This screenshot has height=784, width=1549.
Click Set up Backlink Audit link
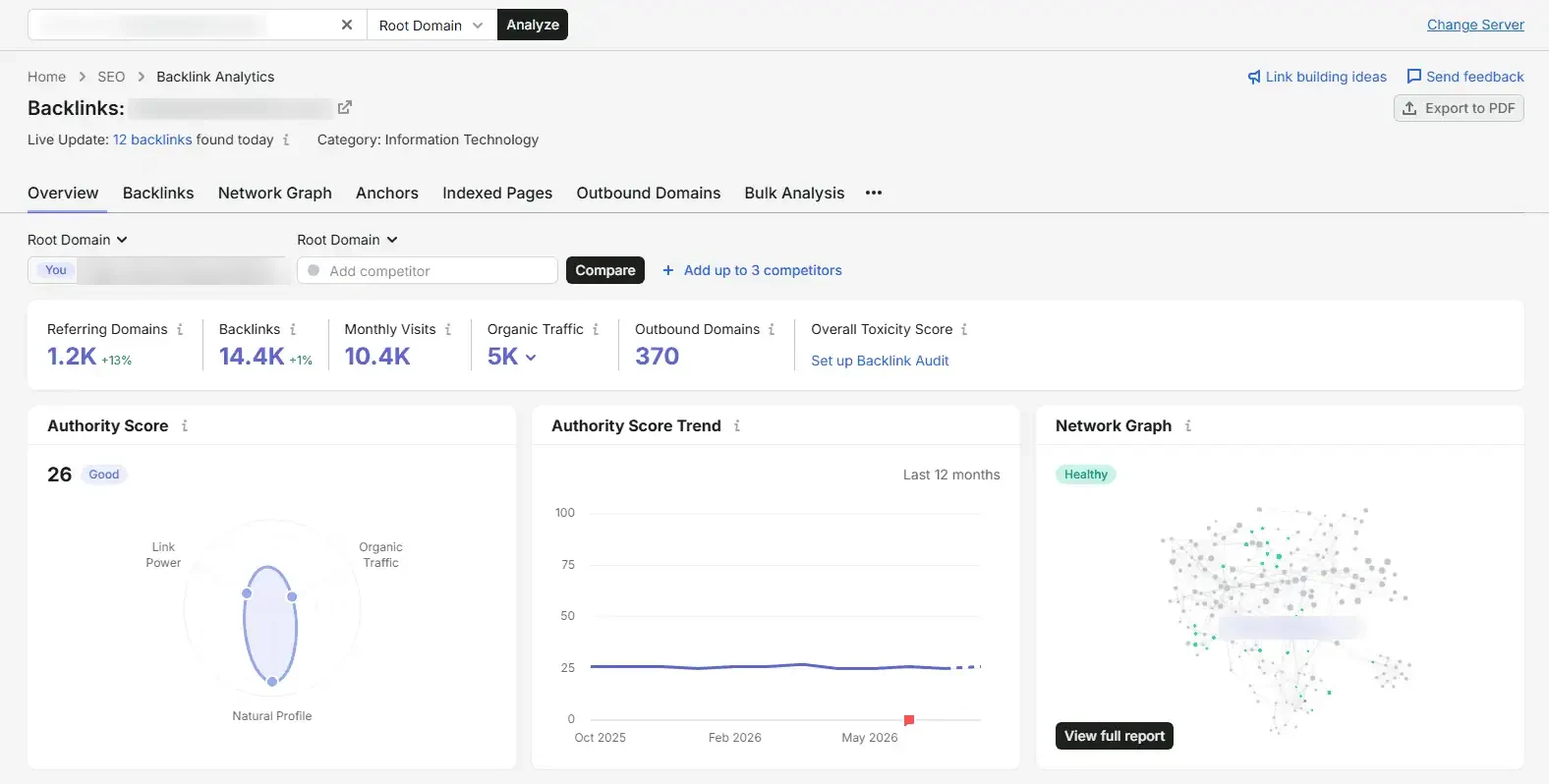[880, 361]
